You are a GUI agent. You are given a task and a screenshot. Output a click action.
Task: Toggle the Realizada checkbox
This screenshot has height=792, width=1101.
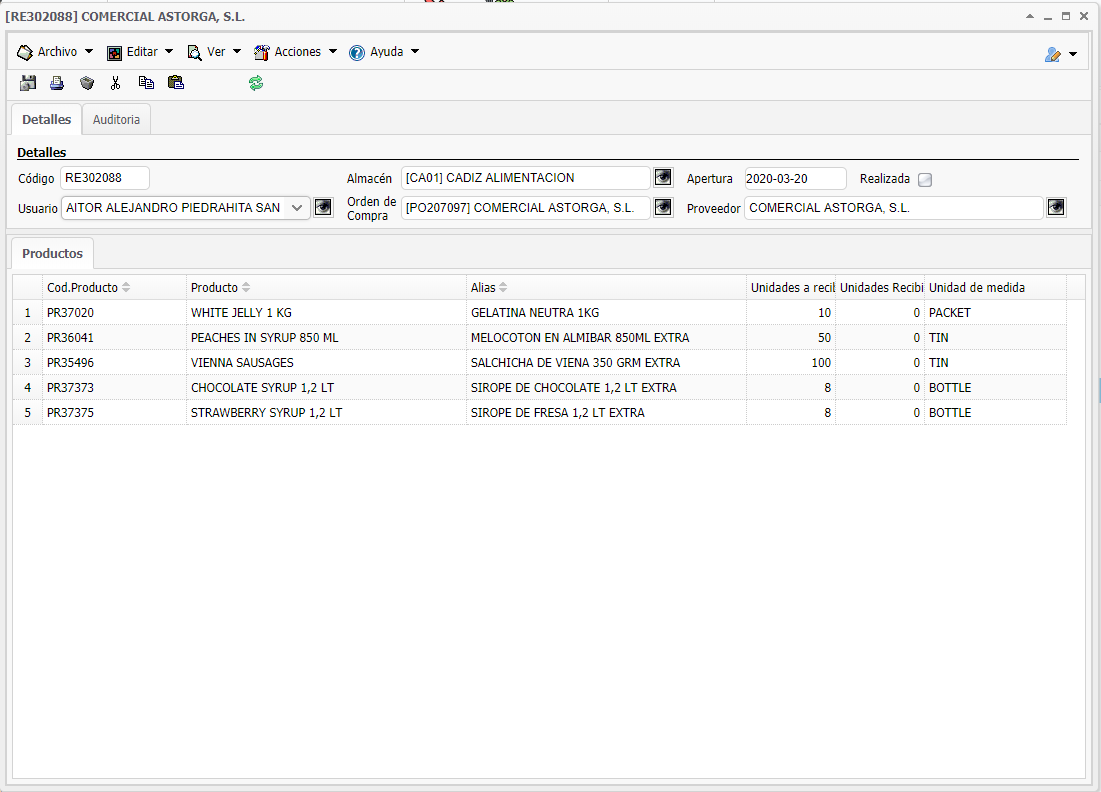(925, 180)
